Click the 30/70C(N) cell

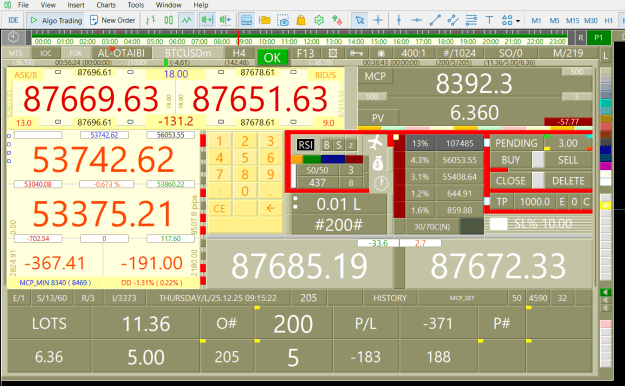pos(432,226)
